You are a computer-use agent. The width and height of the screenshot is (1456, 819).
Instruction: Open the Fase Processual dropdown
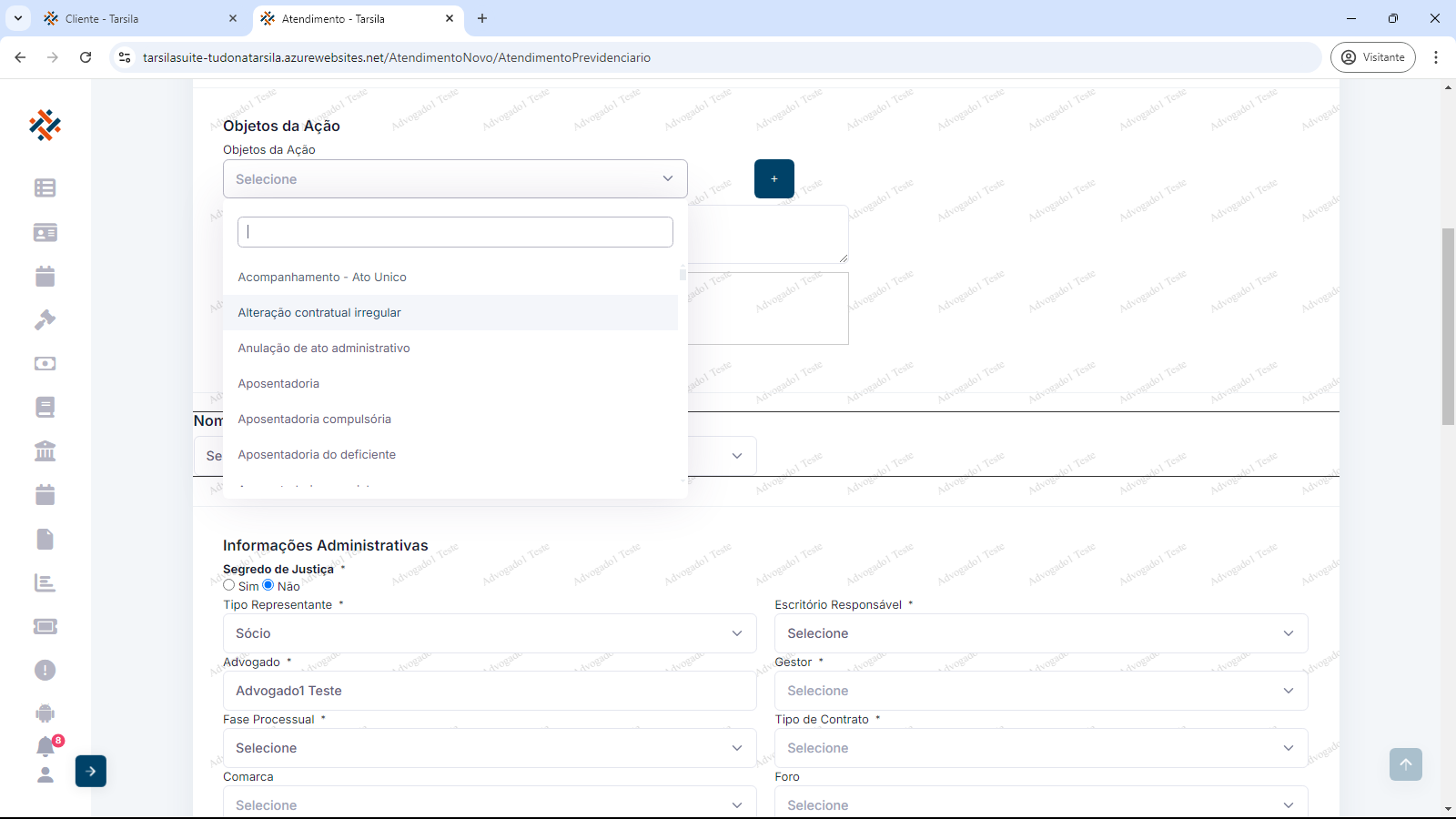click(x=490, y=748)
